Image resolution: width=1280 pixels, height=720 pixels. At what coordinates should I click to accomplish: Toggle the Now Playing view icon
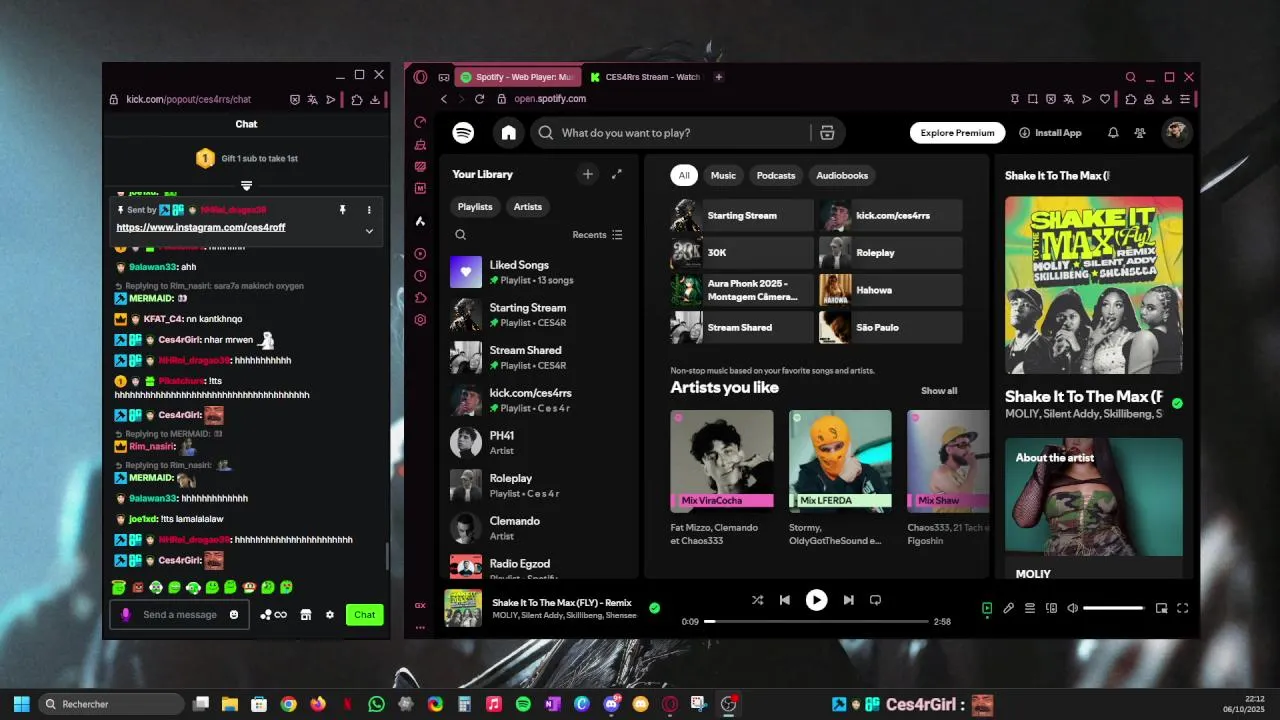point(987,608)
